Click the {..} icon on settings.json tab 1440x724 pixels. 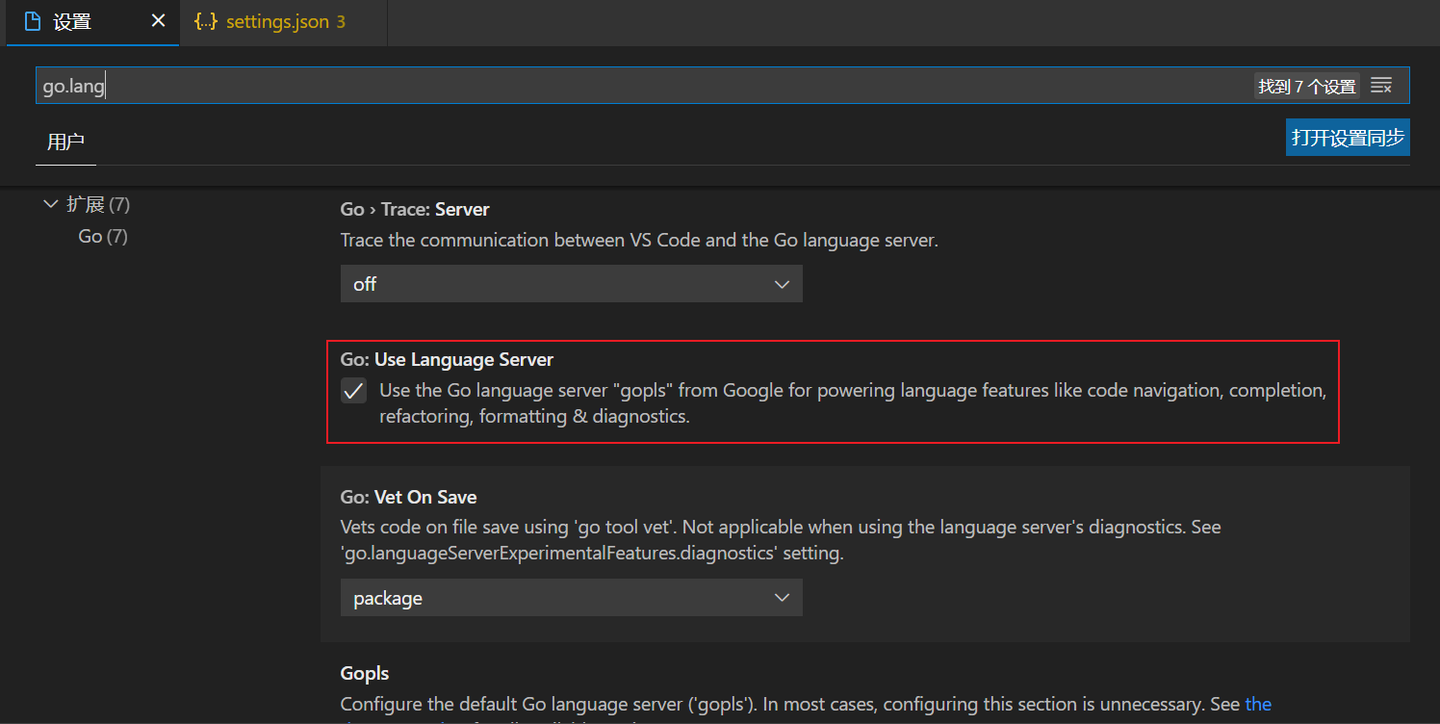203,22
